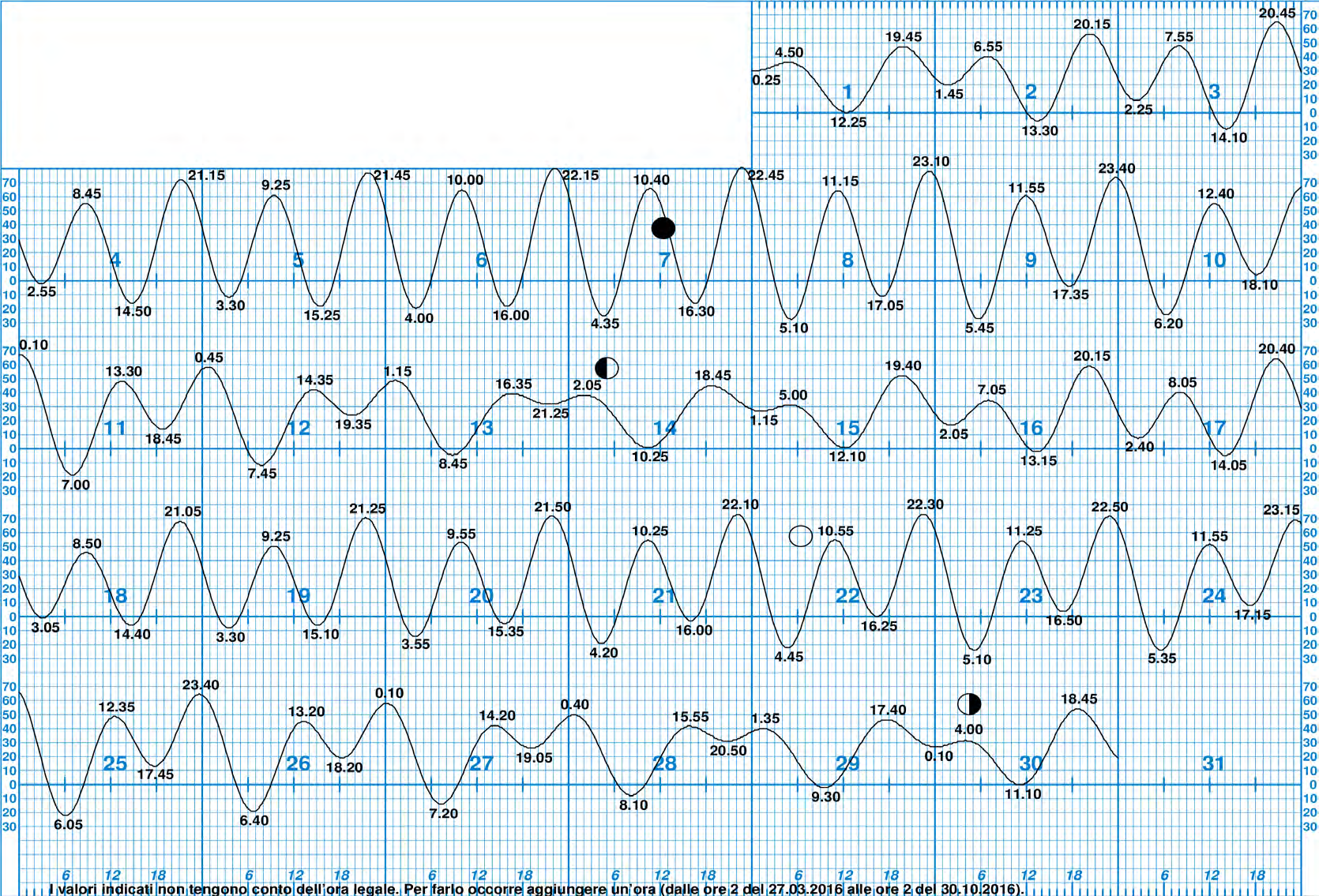This screenshot has width=1319, height=896.
Task: Click the 6.05 low tide time label
Action: (69, 824)
